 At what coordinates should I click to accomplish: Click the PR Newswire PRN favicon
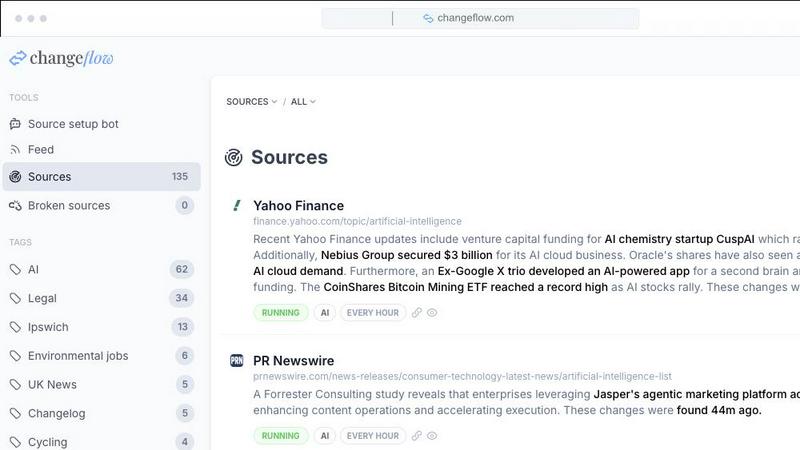237,361
